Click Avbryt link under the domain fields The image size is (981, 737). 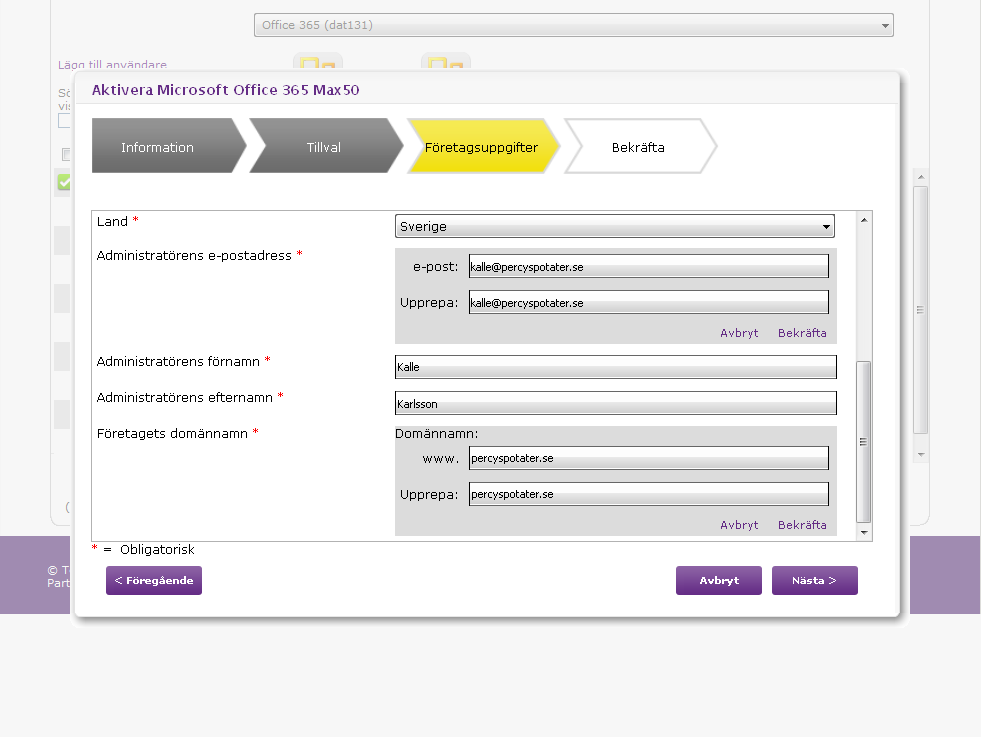(x=739, y=525)
